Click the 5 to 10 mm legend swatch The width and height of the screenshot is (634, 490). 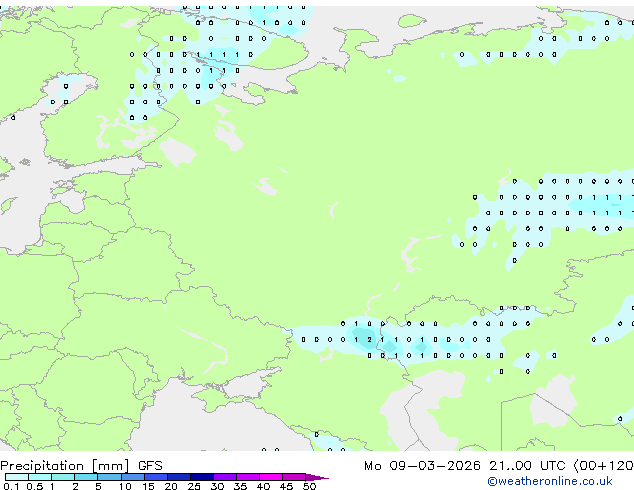tap(109, 477)
